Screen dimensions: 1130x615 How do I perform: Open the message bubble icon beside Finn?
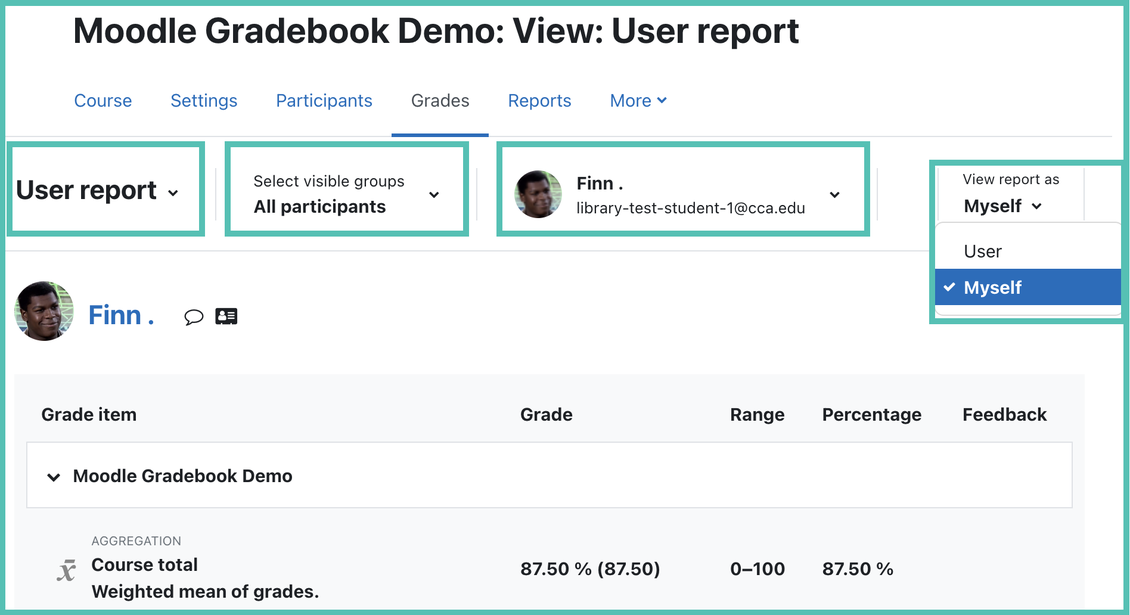click(x=193, y=317)
